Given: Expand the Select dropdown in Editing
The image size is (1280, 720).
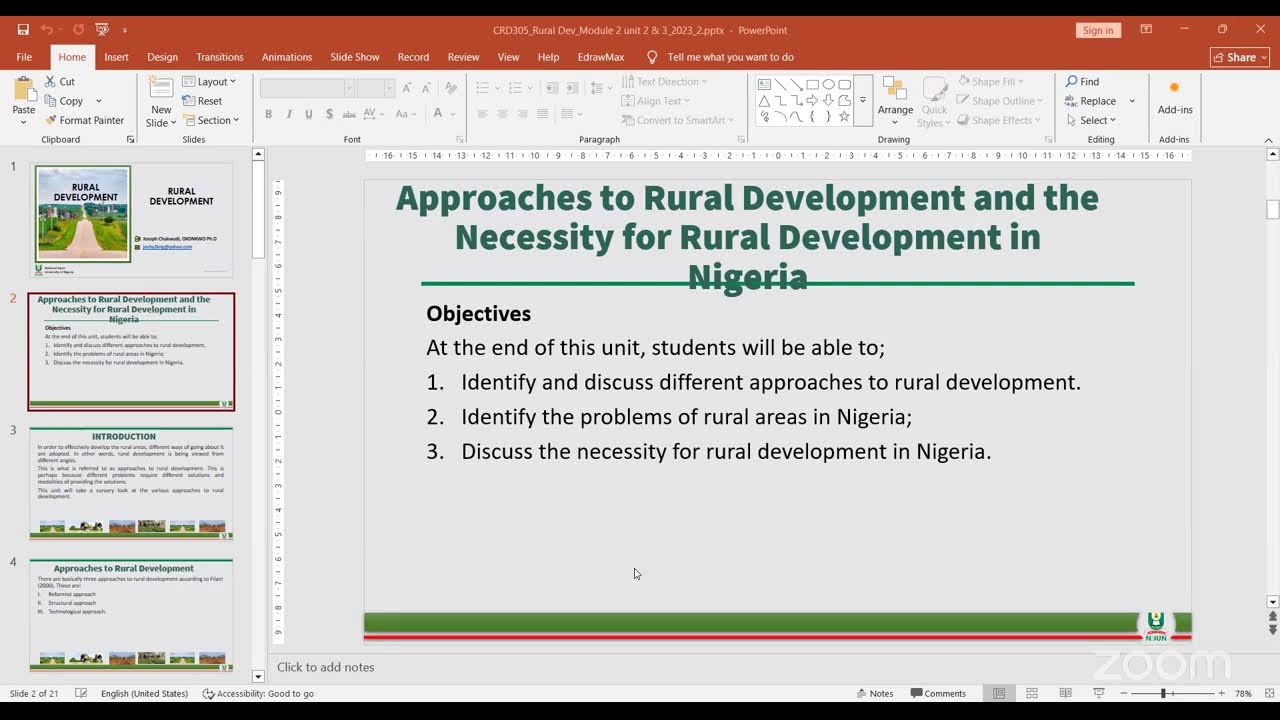Looking at the screenshot, I should point(1090,120).
